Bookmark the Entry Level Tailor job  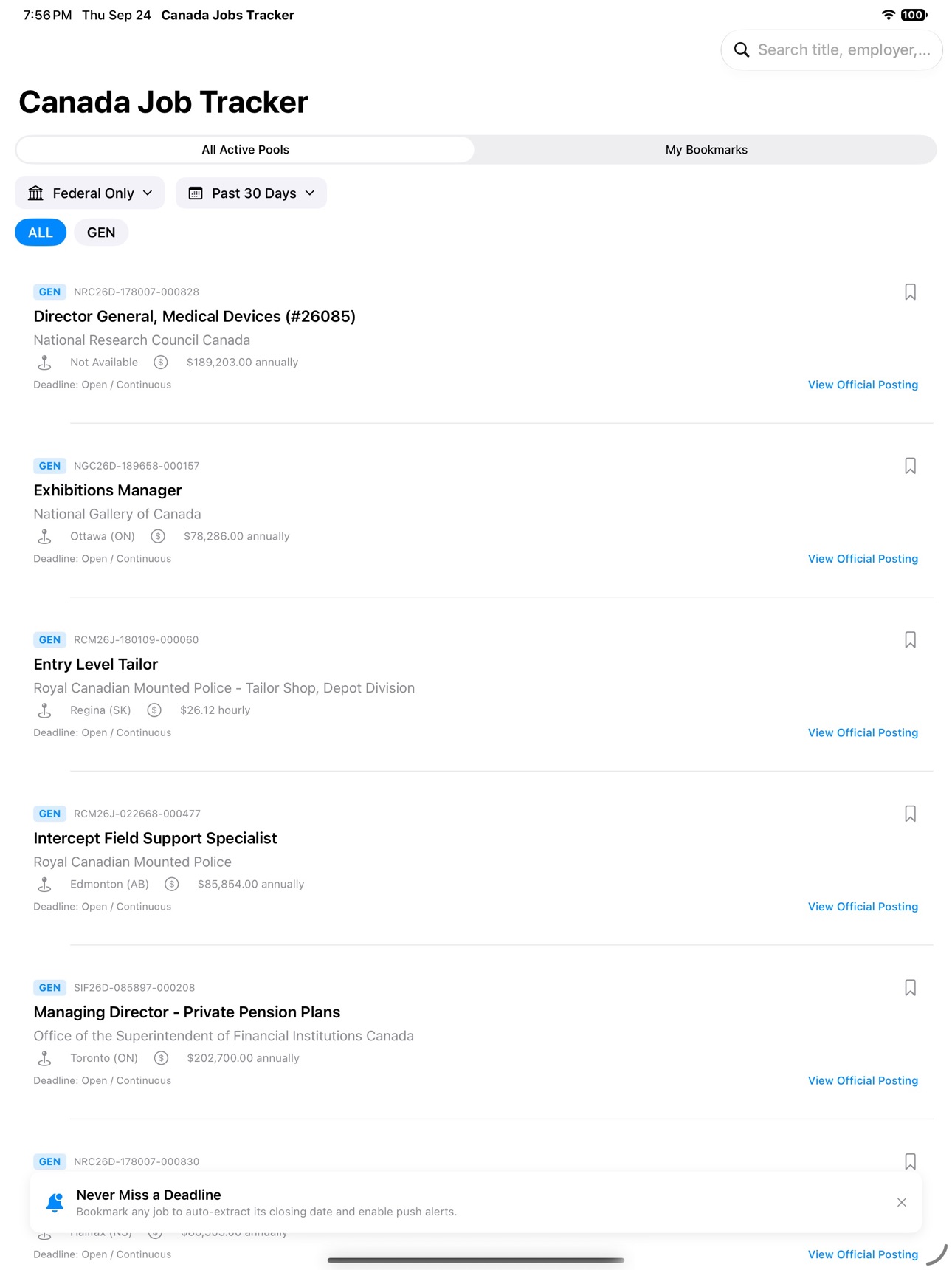910,639
